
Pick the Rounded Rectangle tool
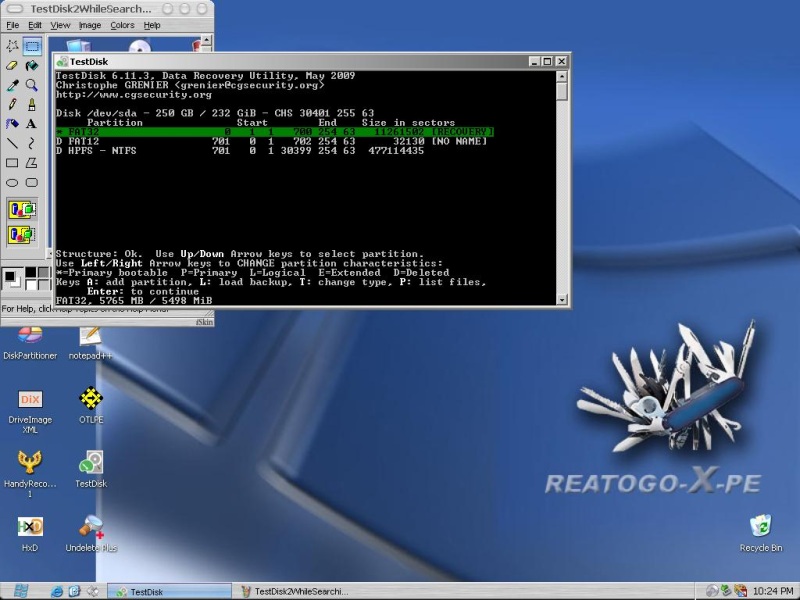[32, 182]
